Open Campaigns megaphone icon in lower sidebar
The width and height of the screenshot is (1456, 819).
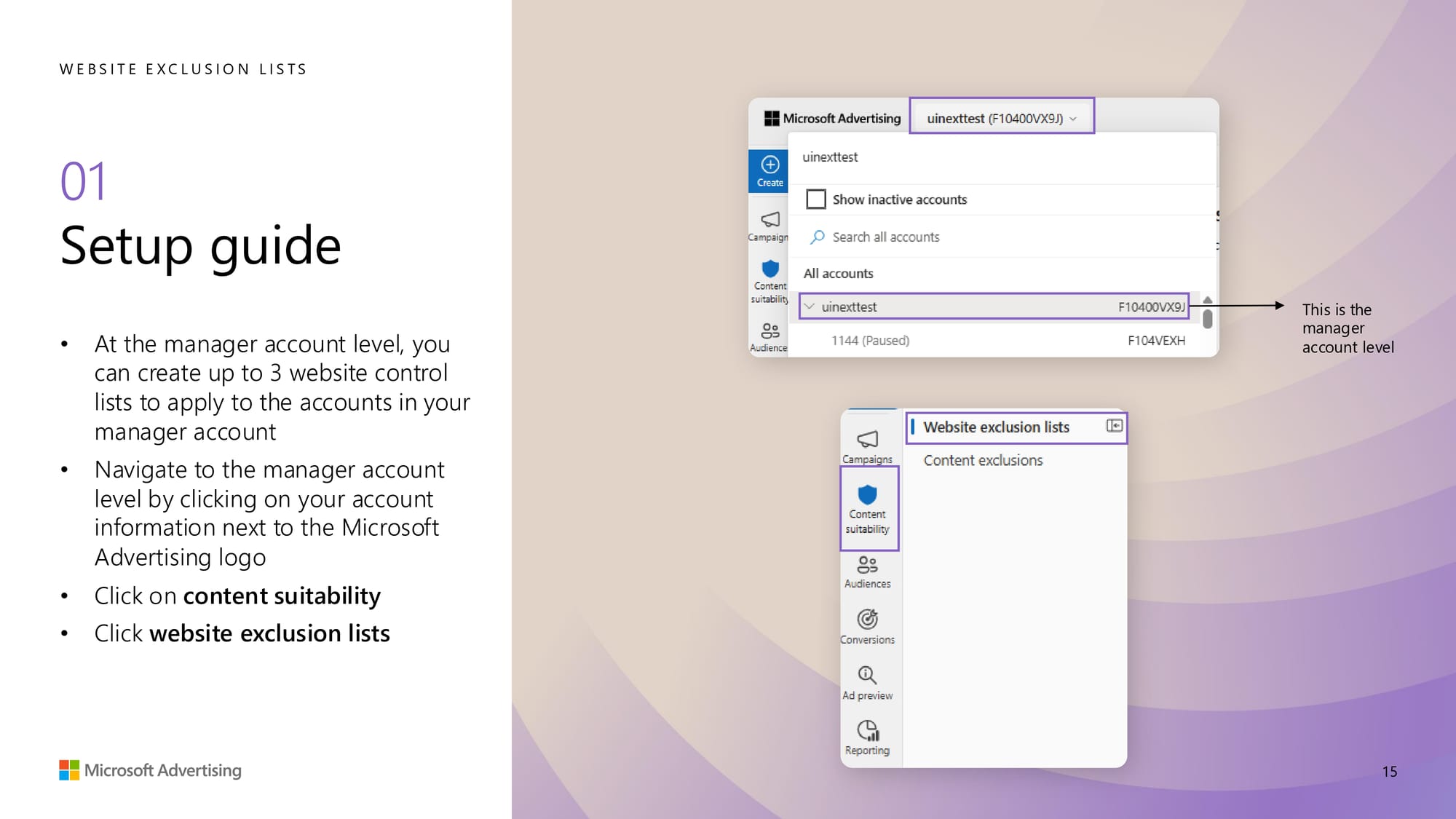click(x=867, y=439)
